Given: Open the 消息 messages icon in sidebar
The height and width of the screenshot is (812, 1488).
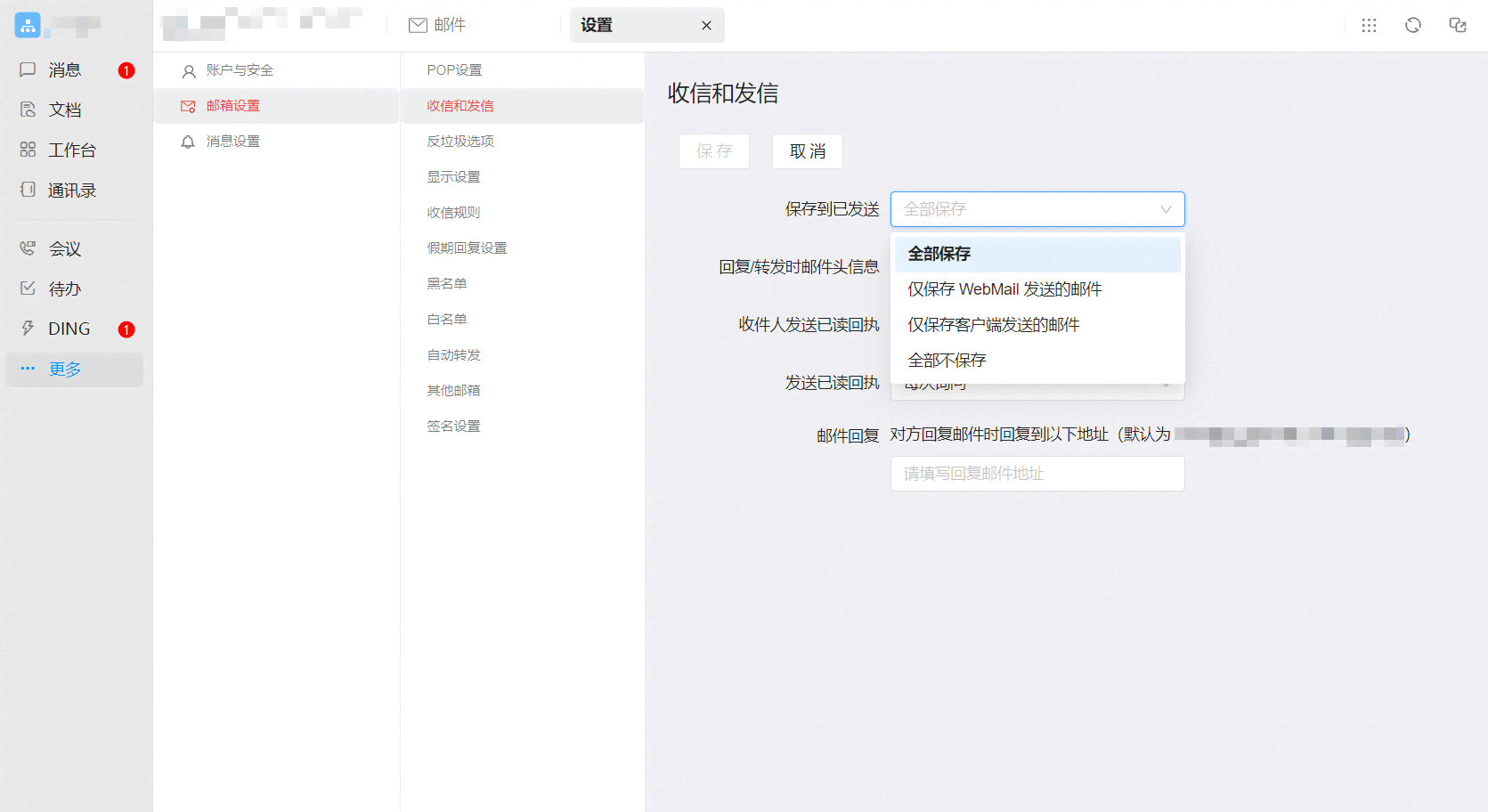Looking at the screenshot, I should click(x=28, y=69).
